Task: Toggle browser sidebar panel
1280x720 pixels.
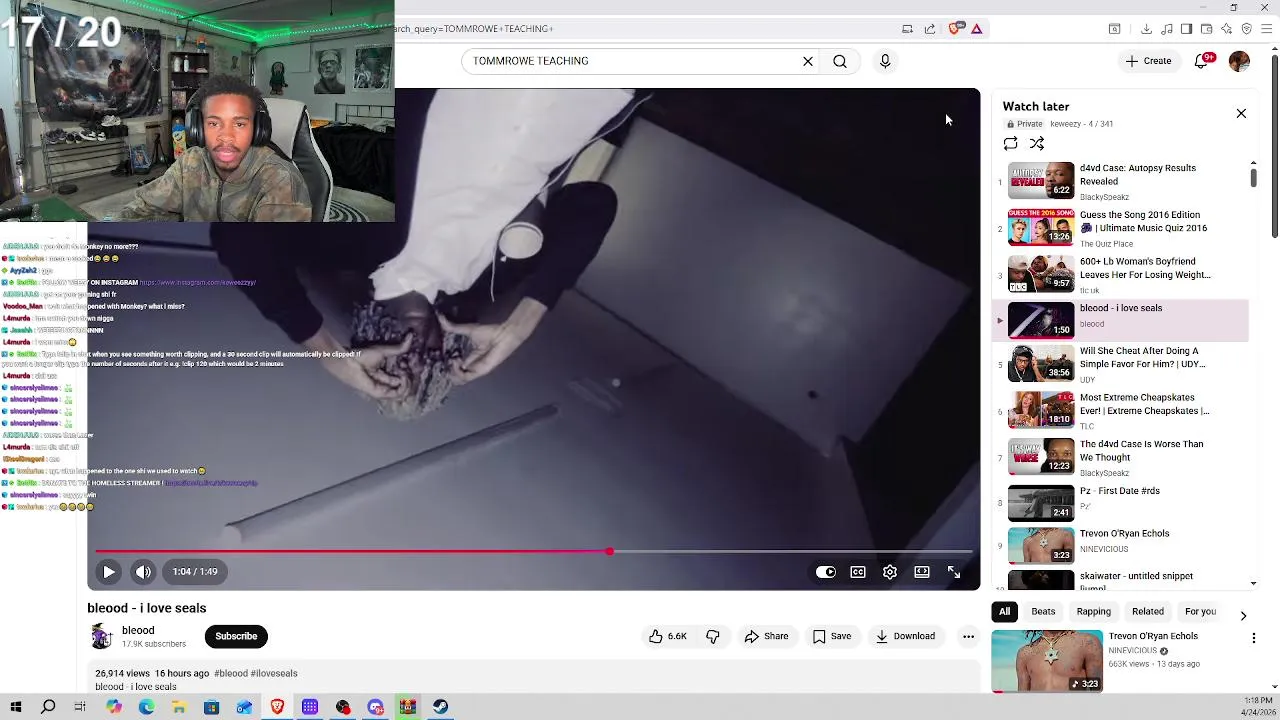Action: pos(1186,29)
